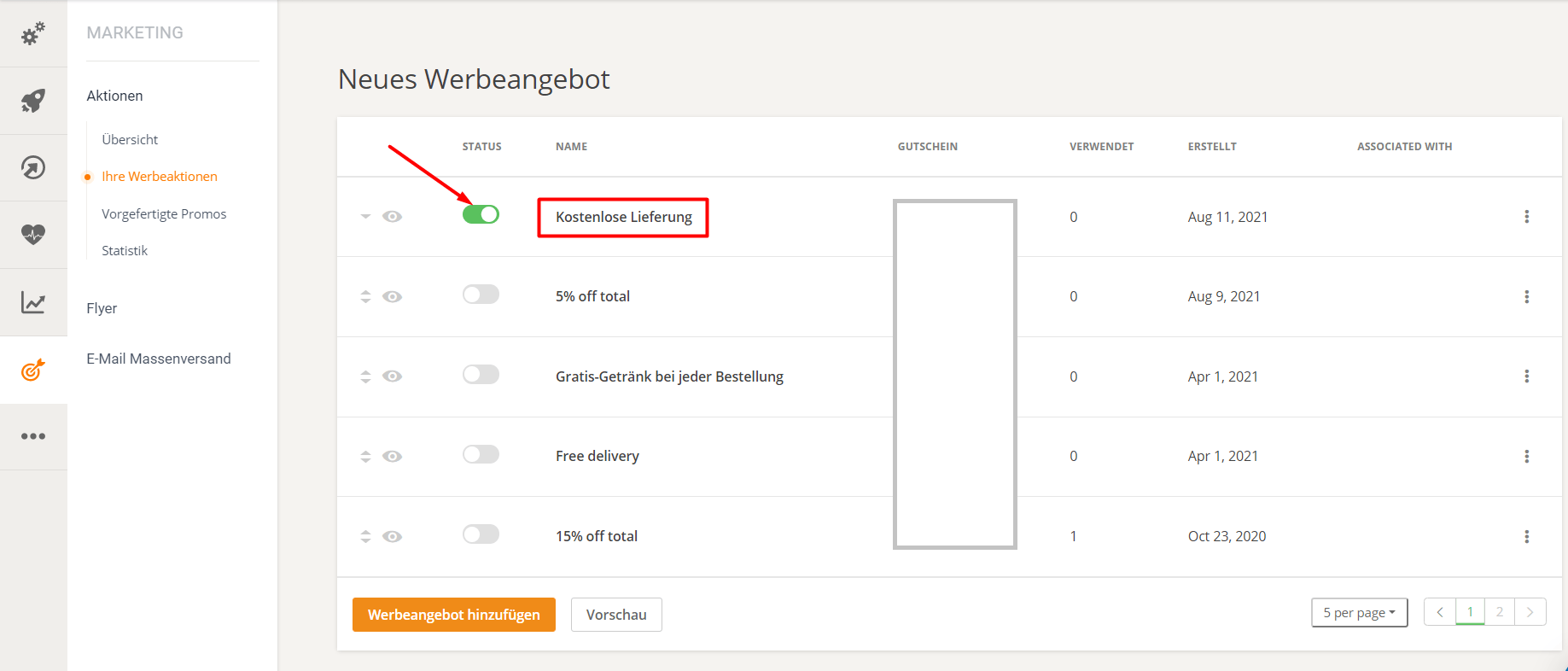The height and width of the screenshot is (671, 1568).
Task: Click the reorder arrows for 5% off total
Action: pyautogui.click(x=365, y=296)
